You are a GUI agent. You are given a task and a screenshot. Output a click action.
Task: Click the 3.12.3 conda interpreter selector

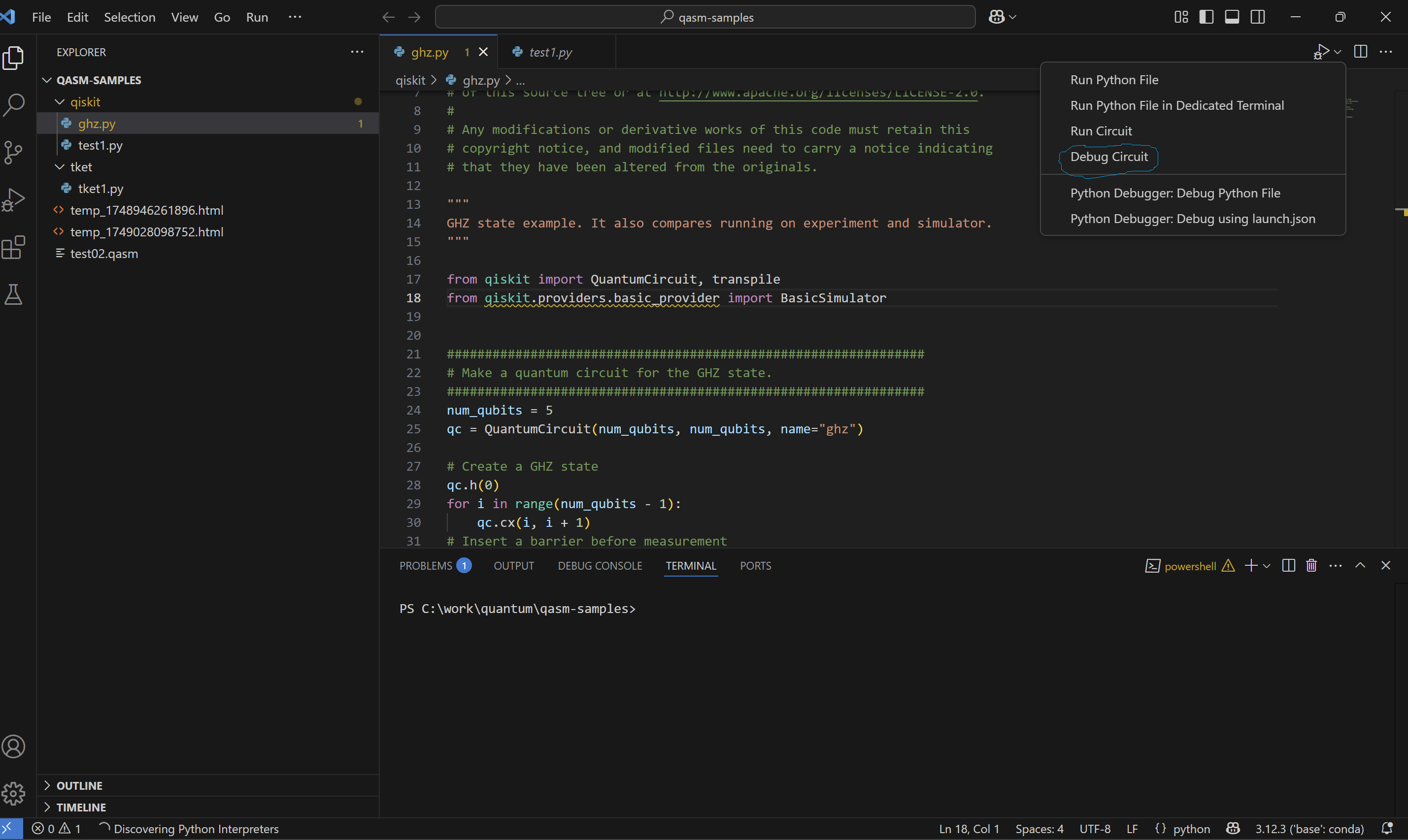(1309, 829)
